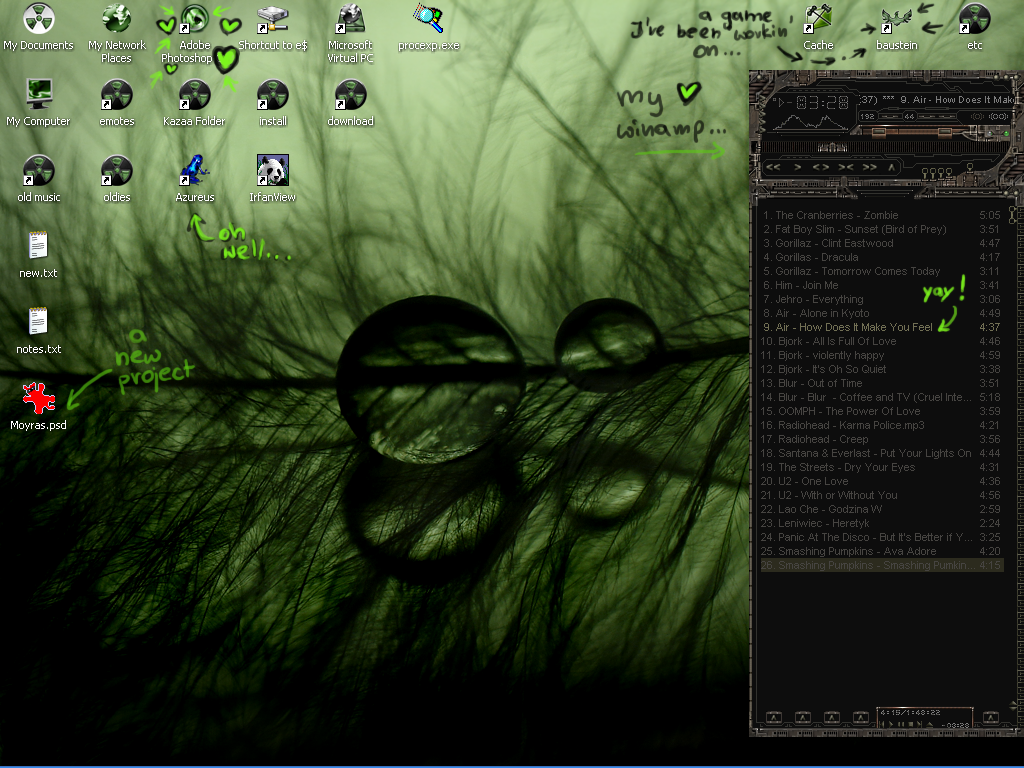
Task: Click the Winamp balance slider handle
Action: [945, 133]
